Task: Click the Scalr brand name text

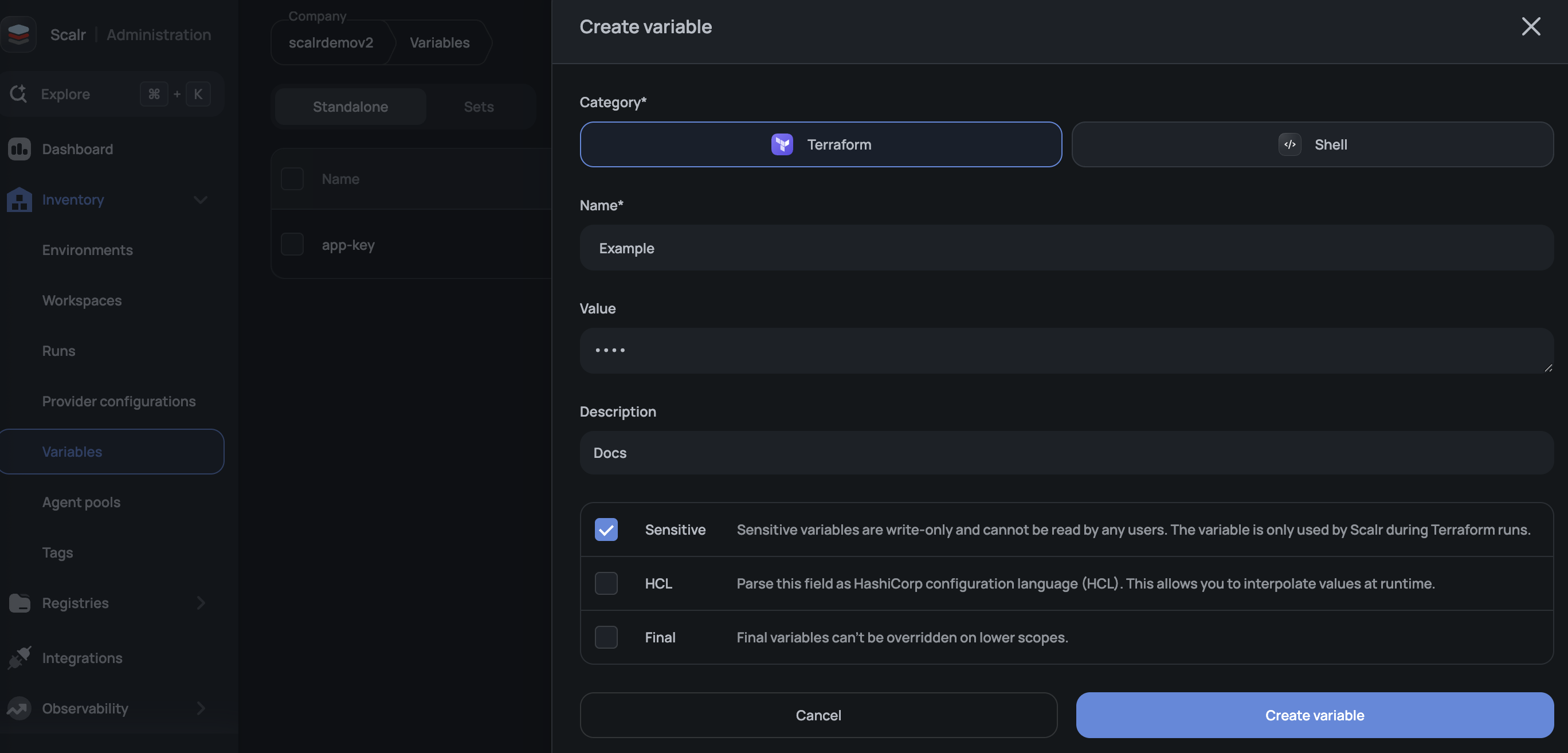Action: pos(68,34)
